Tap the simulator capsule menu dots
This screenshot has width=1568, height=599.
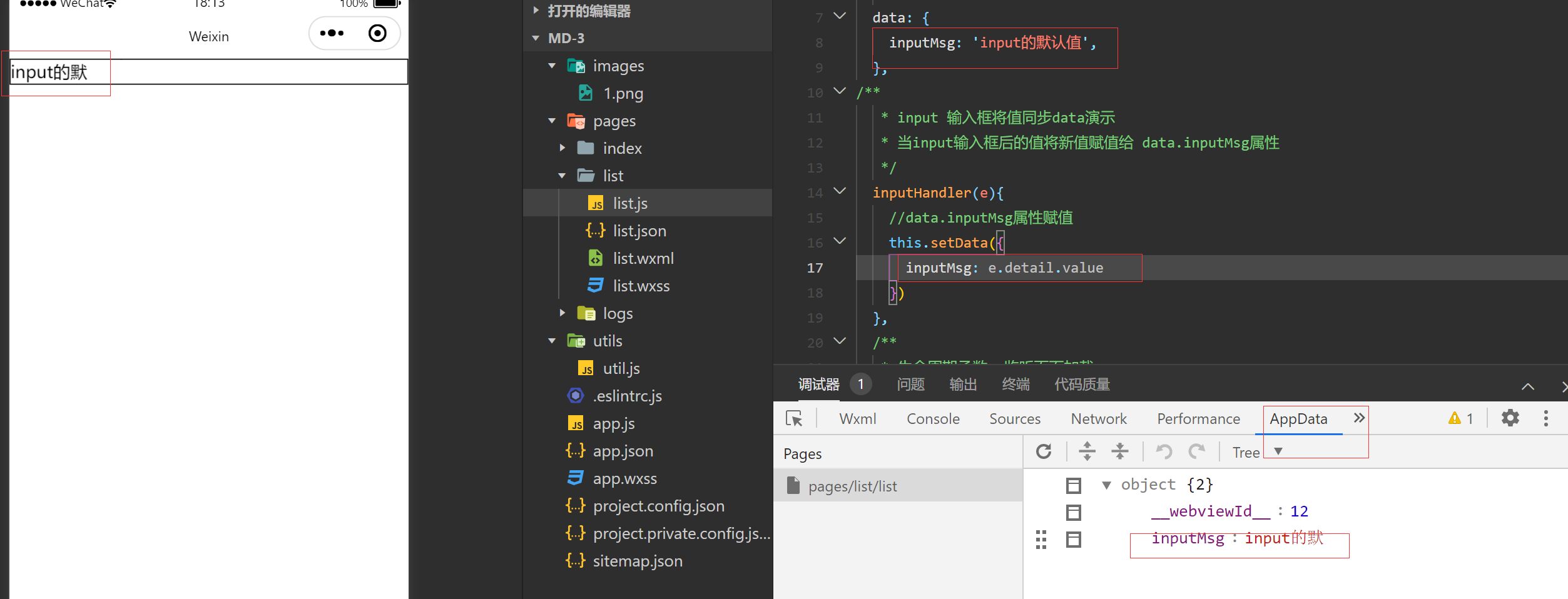pyautogui.click(x=332, y=33)
